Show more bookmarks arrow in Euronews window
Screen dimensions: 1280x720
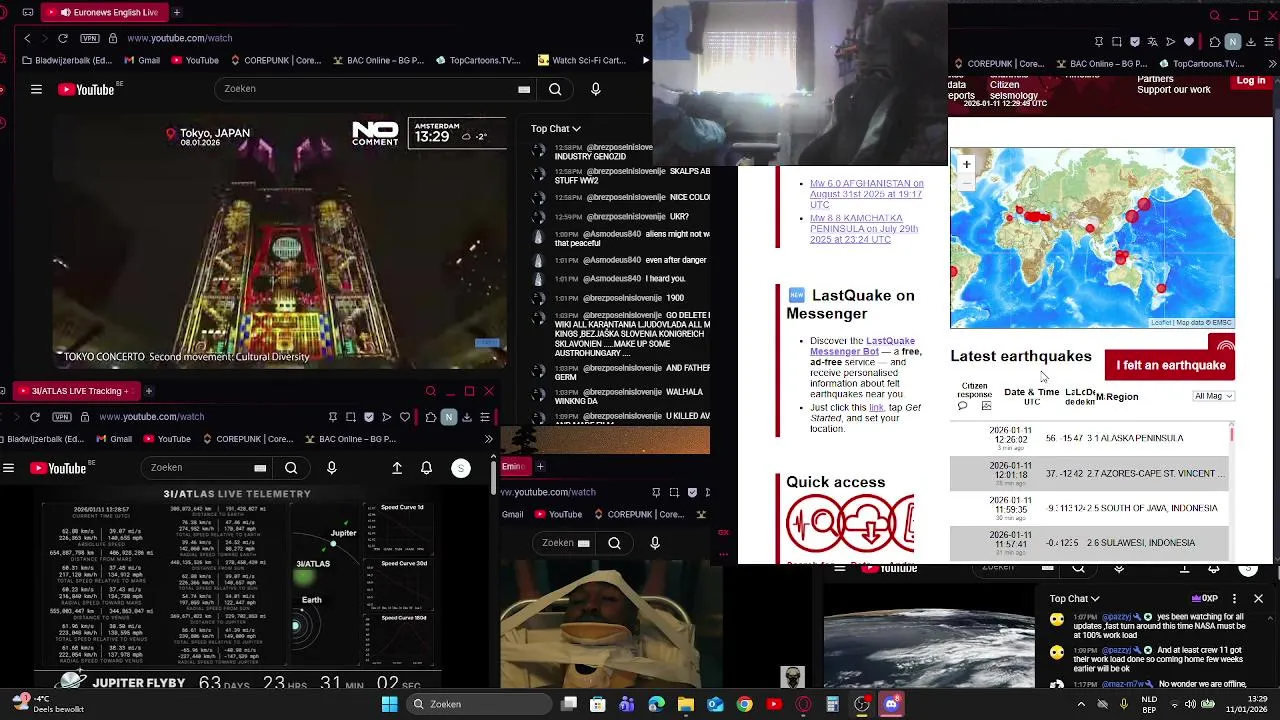[645, 60]
